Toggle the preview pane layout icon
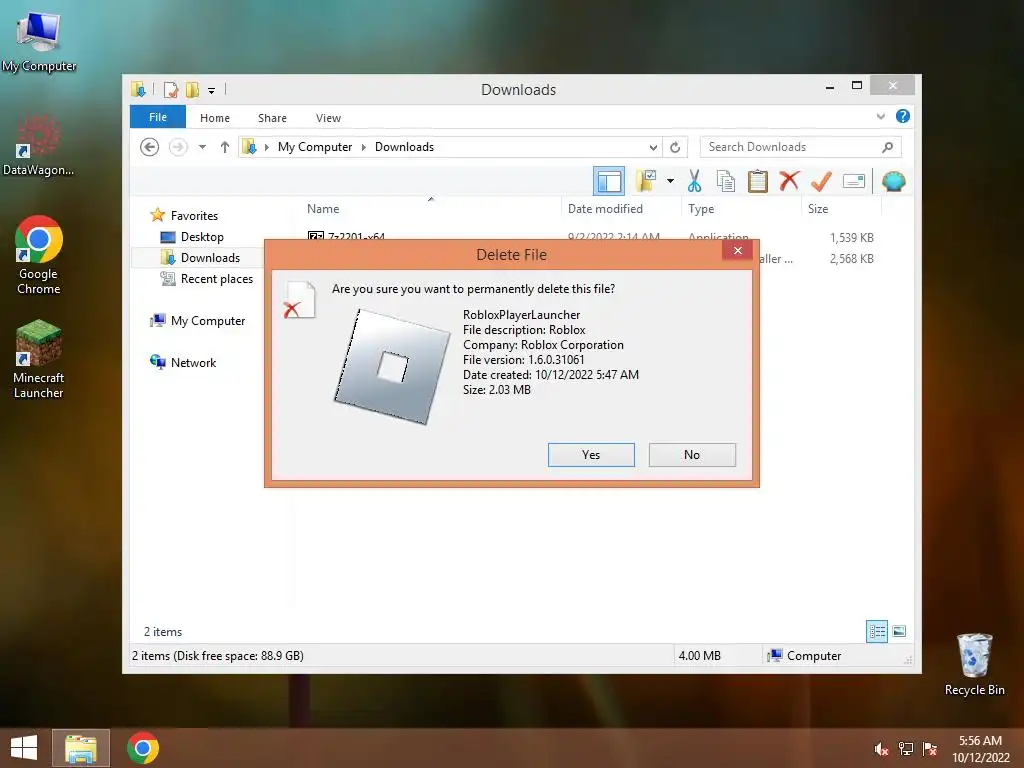Viewport: 1024px width, 768px height. click(609, 181)
